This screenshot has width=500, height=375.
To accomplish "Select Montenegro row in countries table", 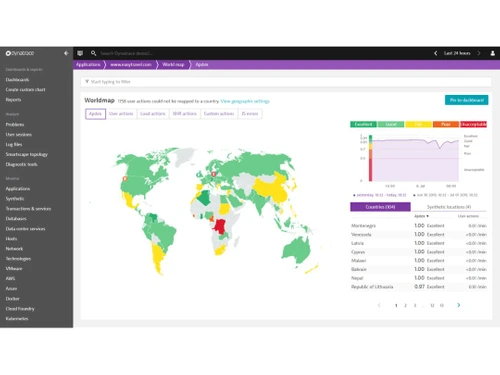I will click(x=418, y=226).
